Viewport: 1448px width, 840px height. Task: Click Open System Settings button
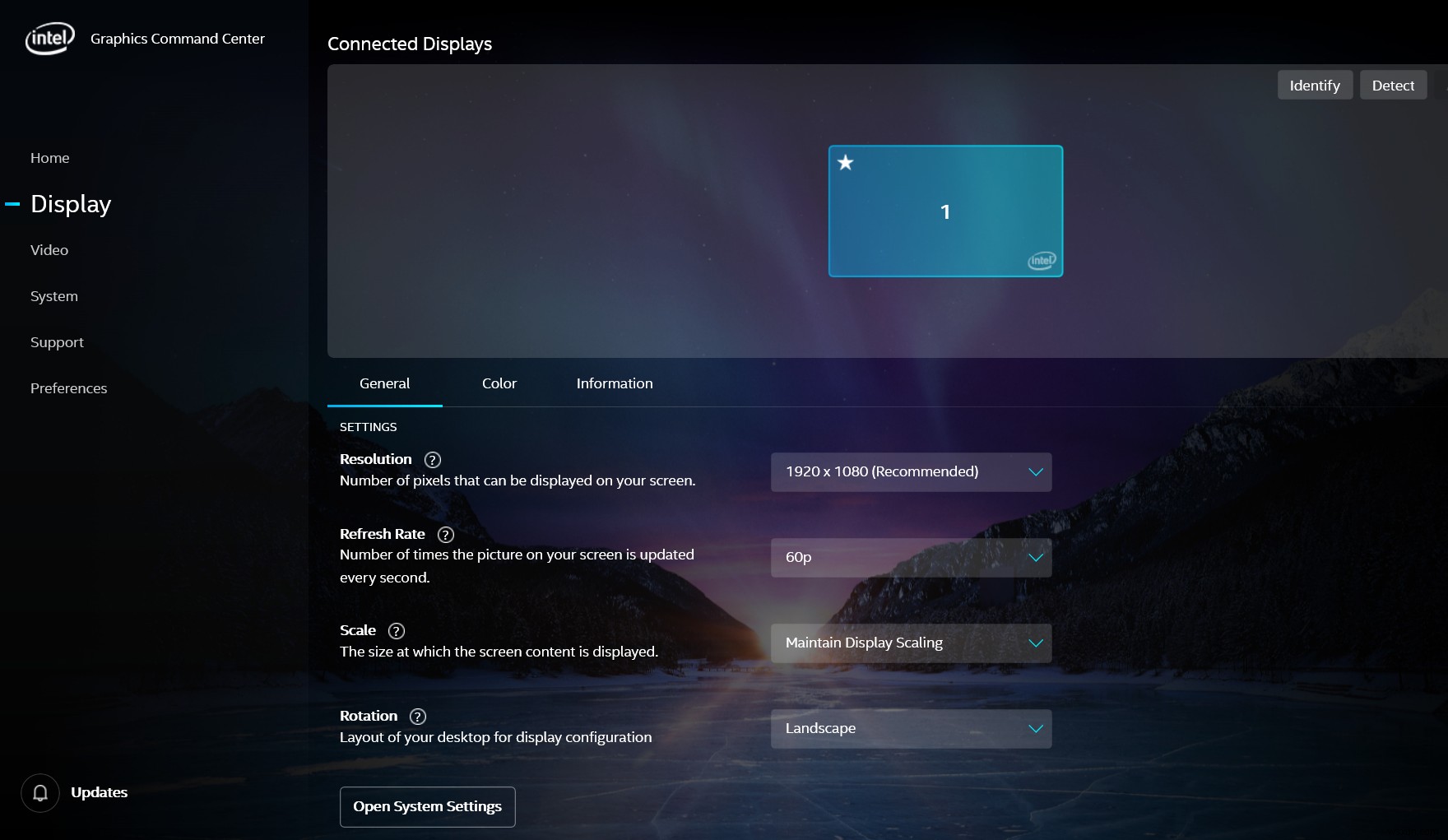[428, 807]
